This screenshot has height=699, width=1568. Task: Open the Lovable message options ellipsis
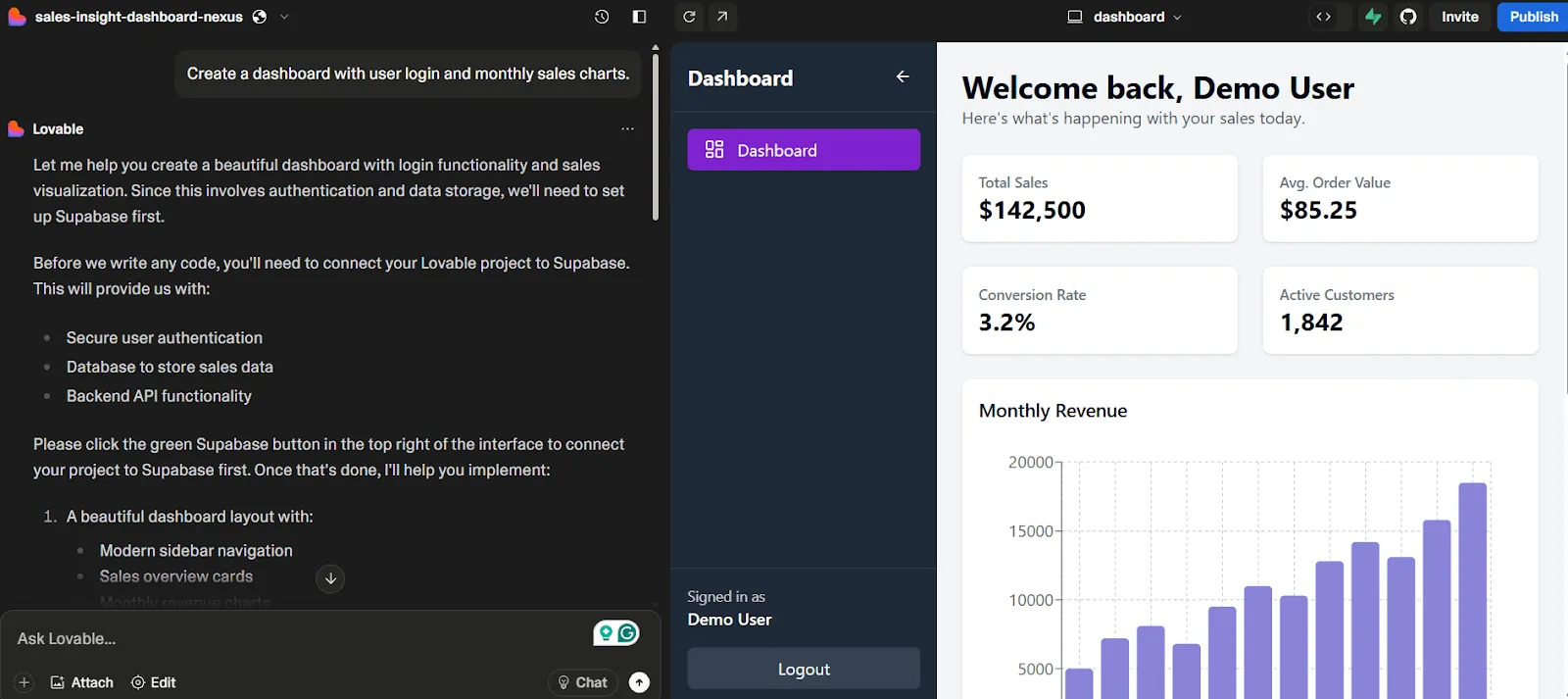[x=627, y=128]
